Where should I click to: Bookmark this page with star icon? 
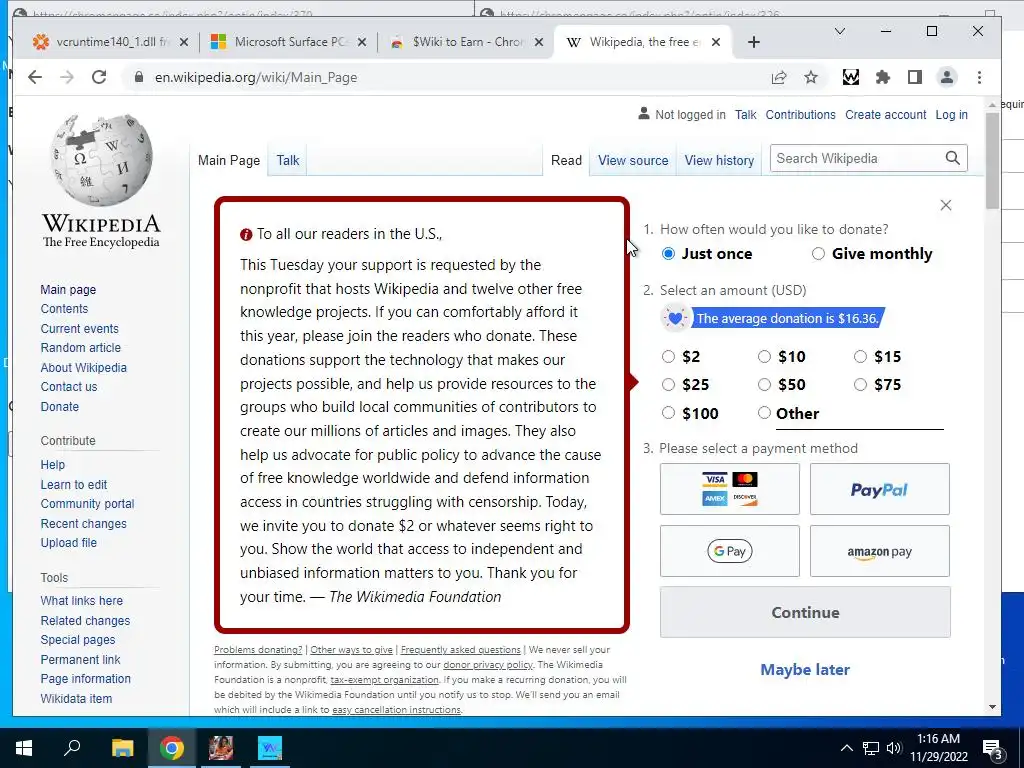point(810,78)
